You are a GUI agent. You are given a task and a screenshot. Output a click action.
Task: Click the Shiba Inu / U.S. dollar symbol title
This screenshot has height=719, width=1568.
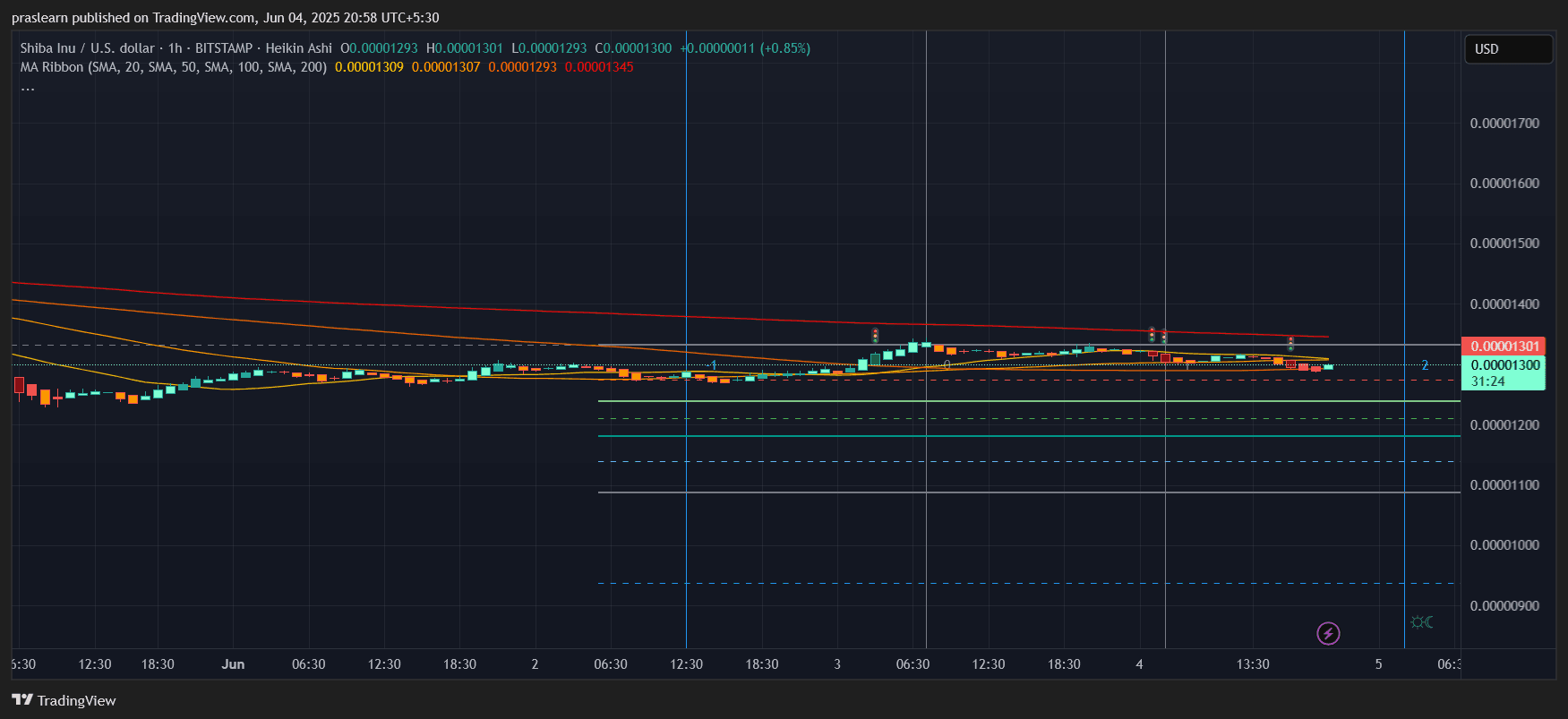[x=87, y=48]
